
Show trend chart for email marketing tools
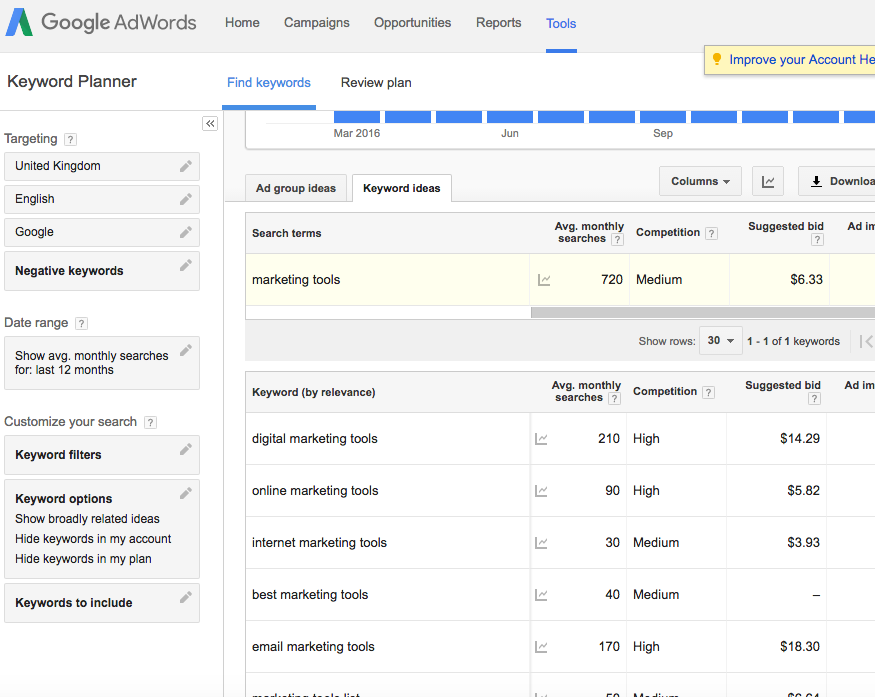[541, 647]
